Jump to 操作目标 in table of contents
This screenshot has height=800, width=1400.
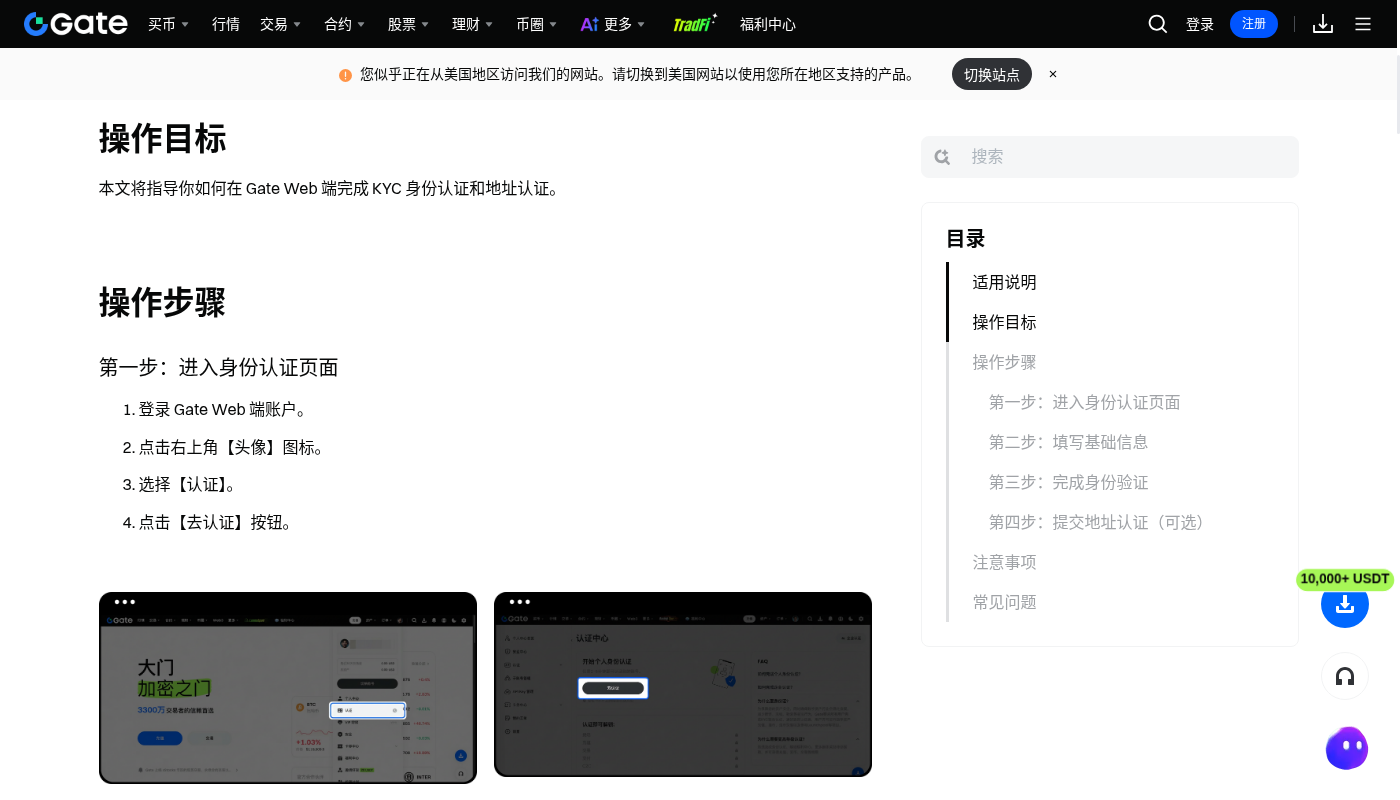pos(1004,322)
